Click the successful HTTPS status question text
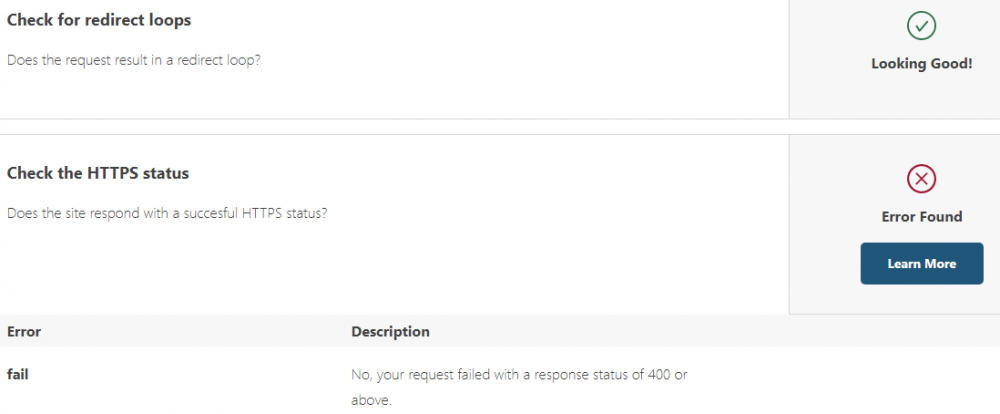 point(167,213)
